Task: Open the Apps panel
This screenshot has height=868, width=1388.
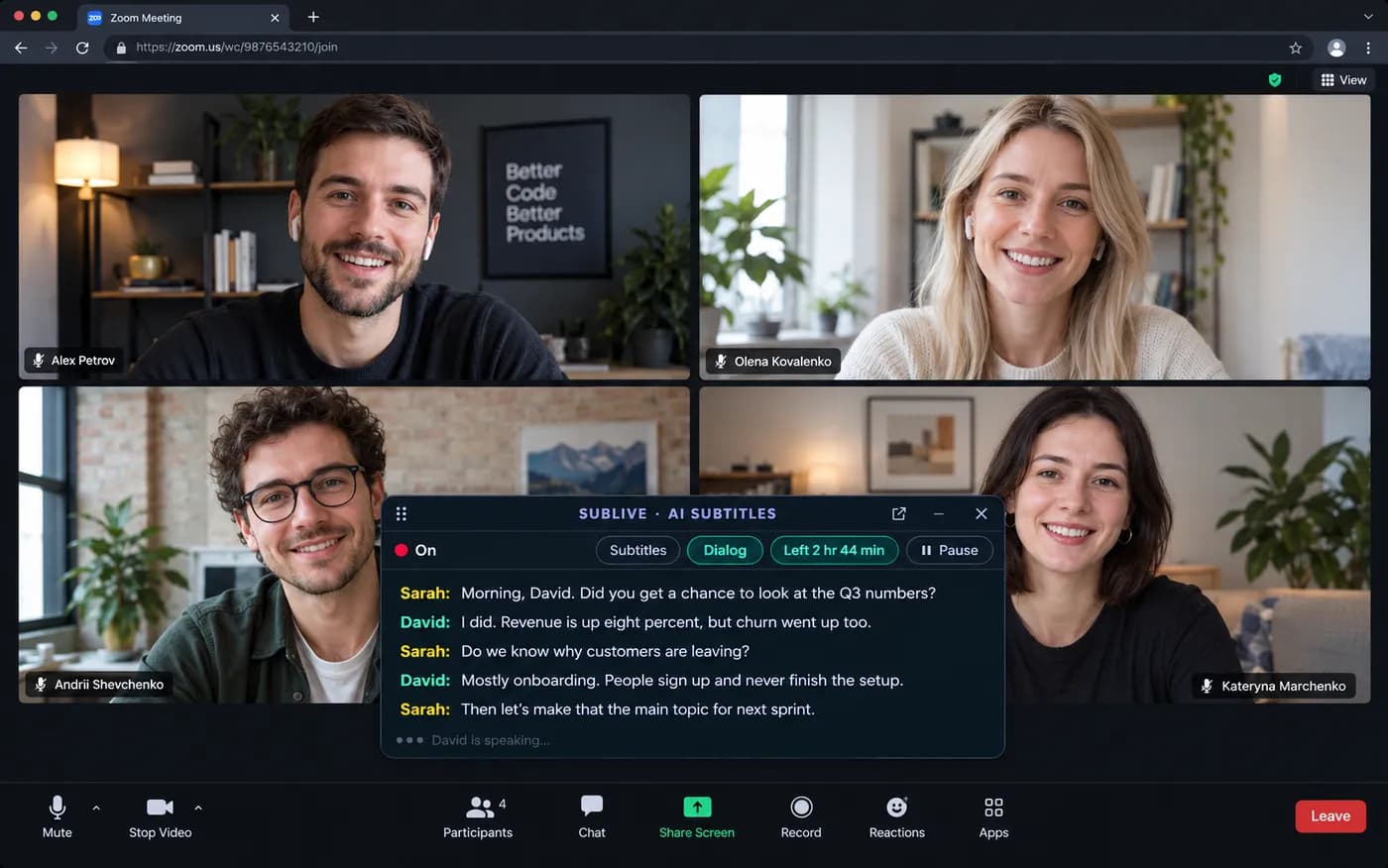Action: 993,816
